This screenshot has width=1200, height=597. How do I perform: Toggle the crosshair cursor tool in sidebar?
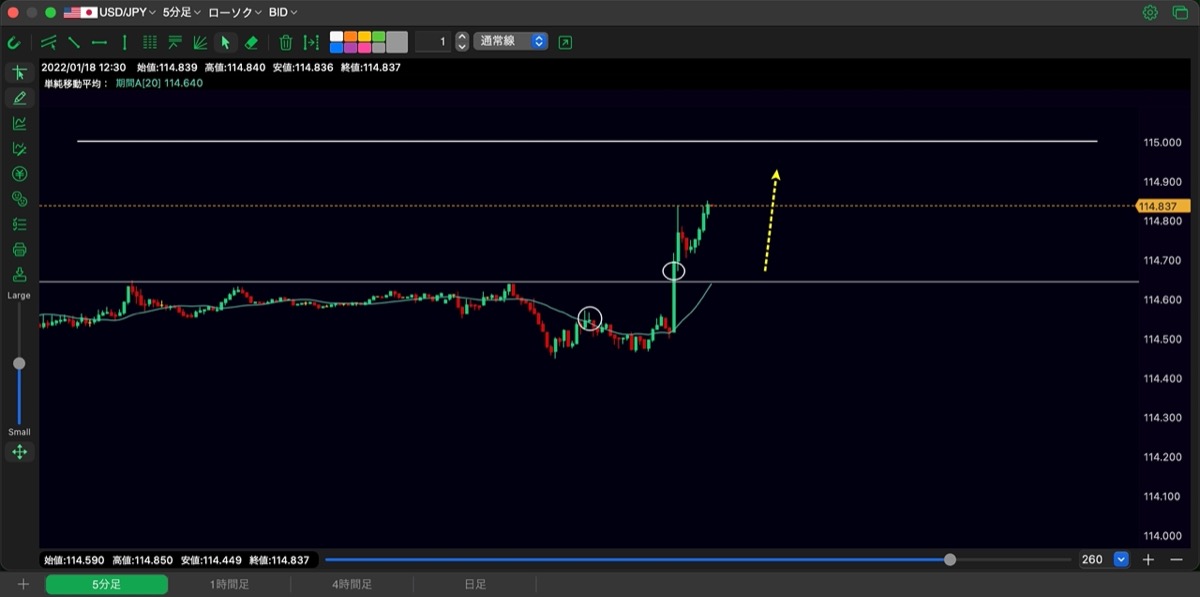click(19, 73)
